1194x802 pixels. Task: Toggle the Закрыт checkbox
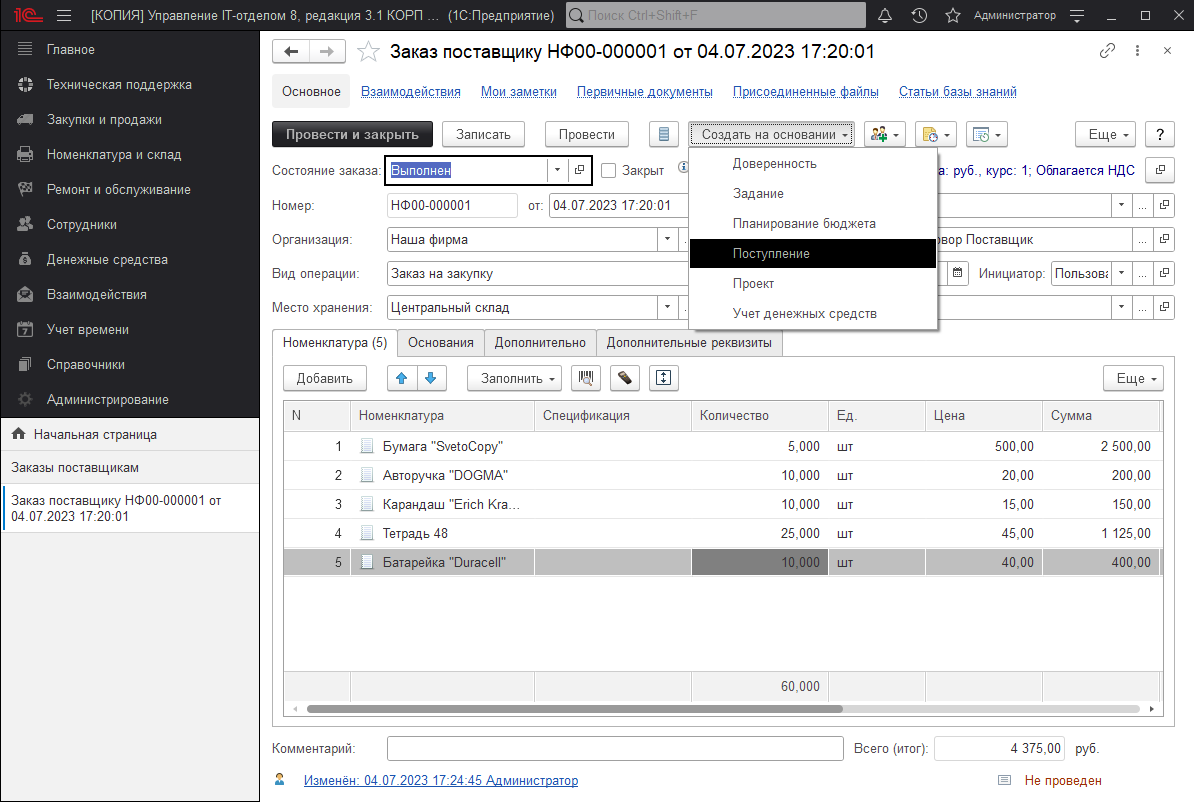[x=608, y=171]
